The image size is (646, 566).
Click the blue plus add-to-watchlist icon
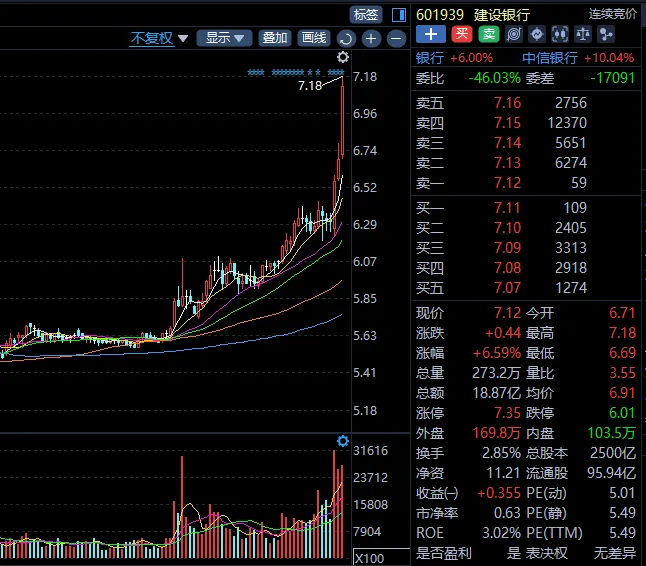click(x=430, y=34)
